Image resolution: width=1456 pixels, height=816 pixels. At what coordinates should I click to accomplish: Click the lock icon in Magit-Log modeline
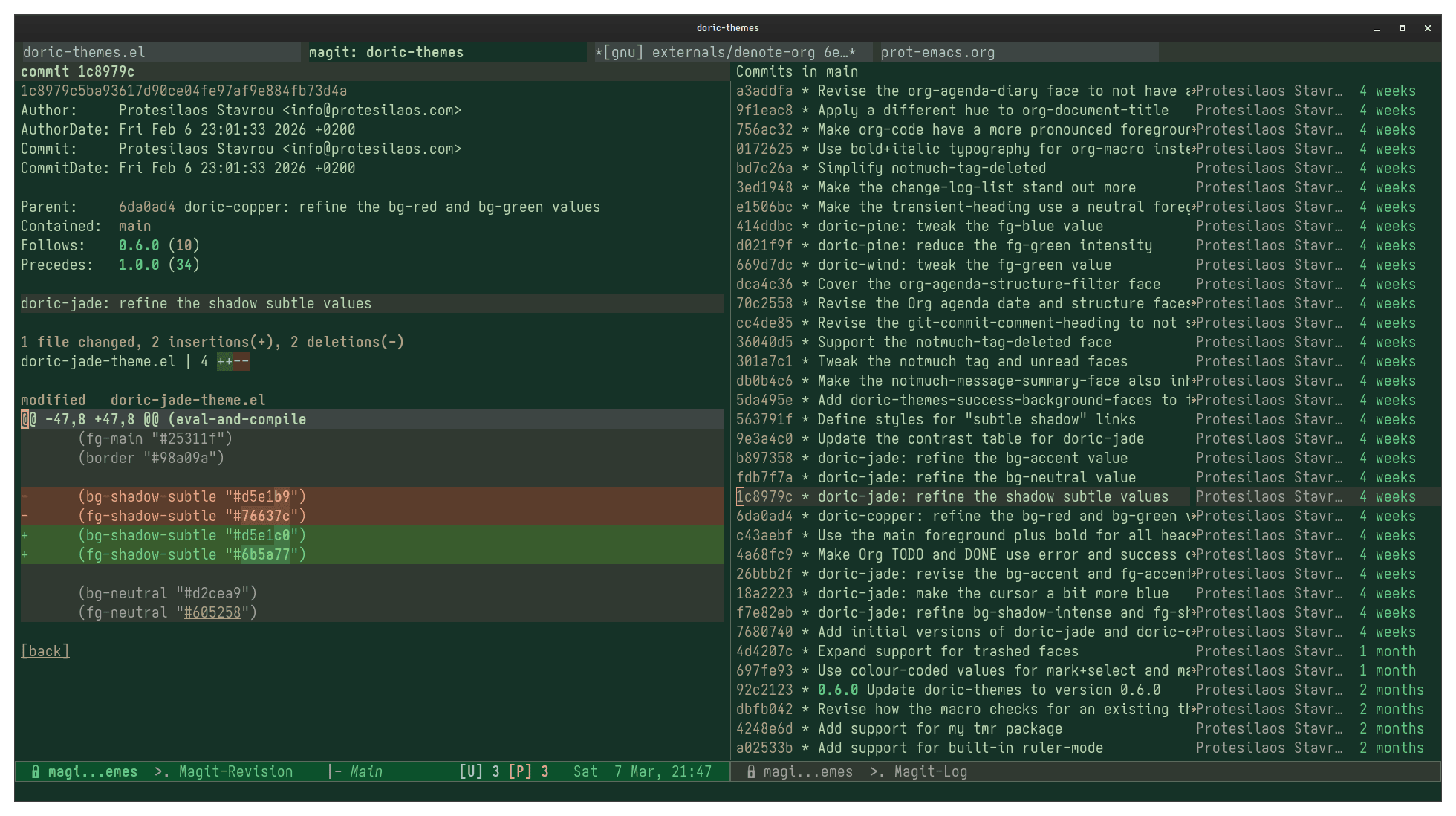[x=751, y=771]
